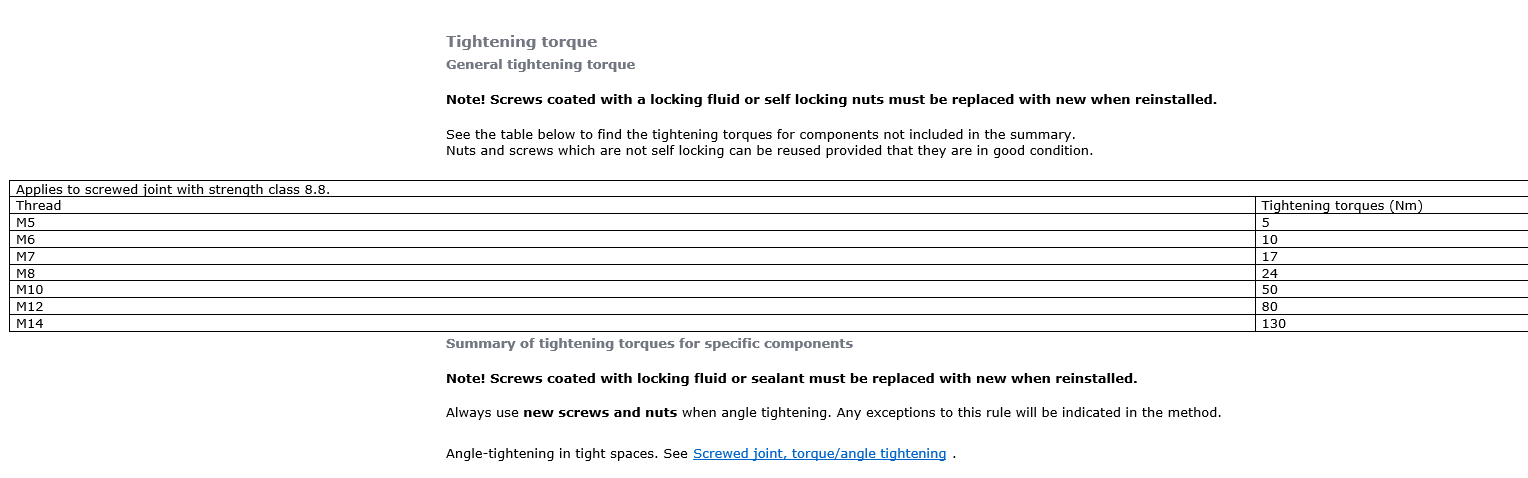This screenshot has width=1528, height=478.
Task: Select the M14 thread cell
Action: coord(30,324)
